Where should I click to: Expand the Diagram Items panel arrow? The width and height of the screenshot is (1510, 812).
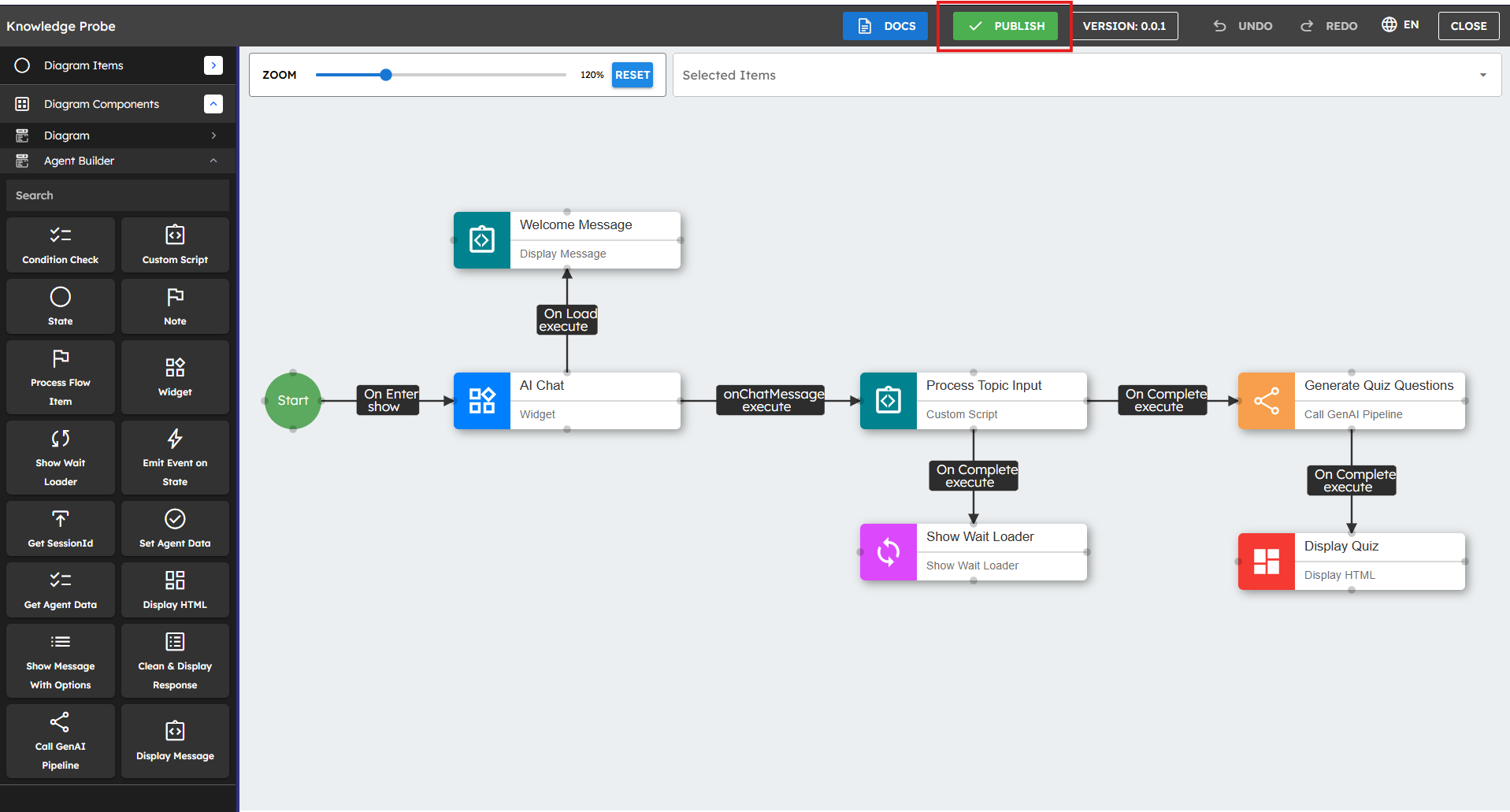coord(213,65)
